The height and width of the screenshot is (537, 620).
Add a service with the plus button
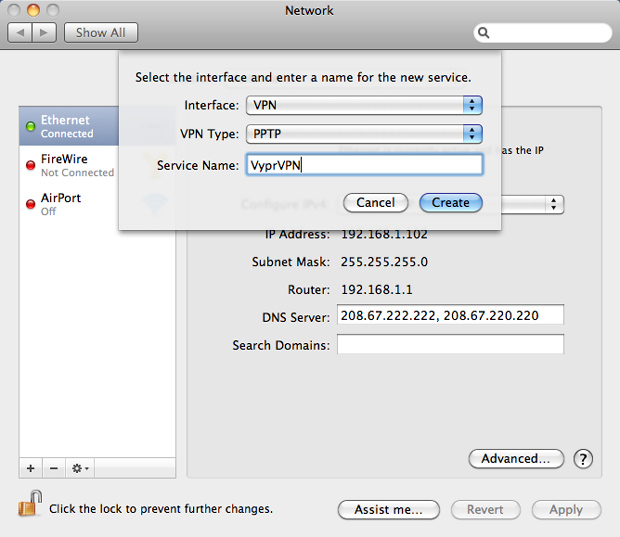click(31, 469)
